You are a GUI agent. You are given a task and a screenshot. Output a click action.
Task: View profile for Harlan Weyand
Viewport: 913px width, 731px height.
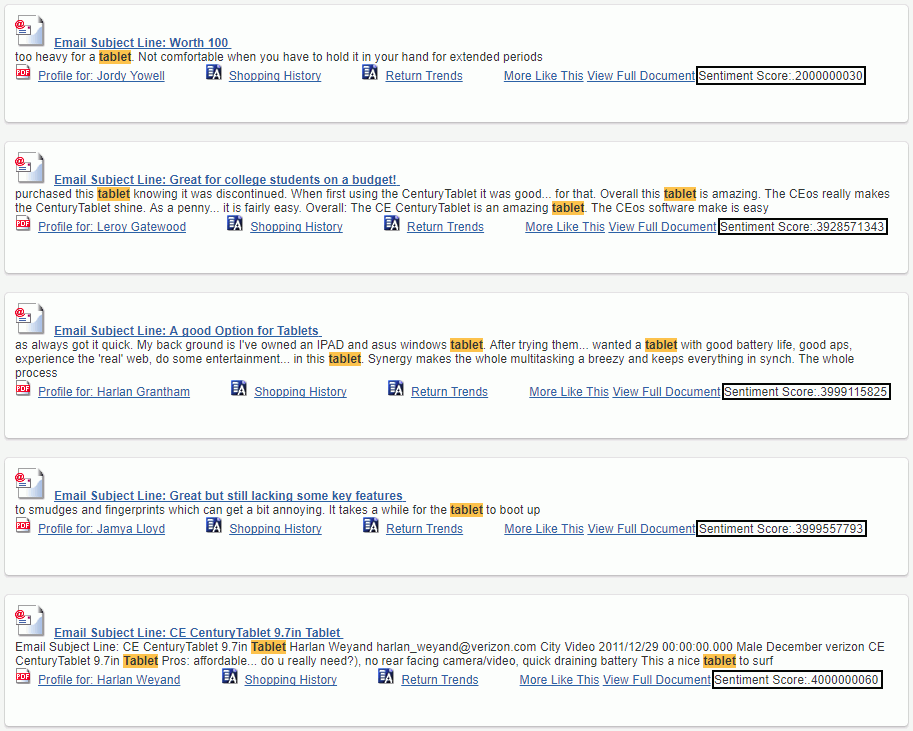coord(109,679)
